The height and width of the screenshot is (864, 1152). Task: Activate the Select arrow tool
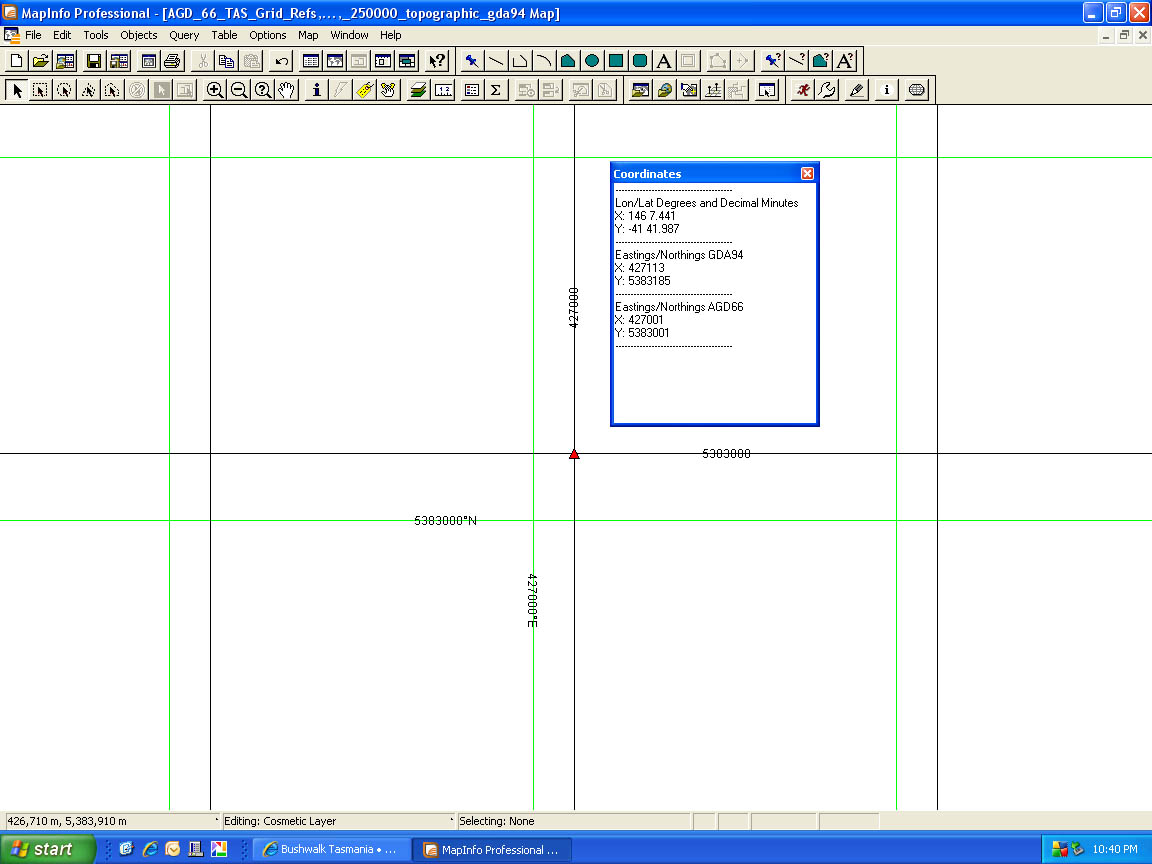pos(16,90)
